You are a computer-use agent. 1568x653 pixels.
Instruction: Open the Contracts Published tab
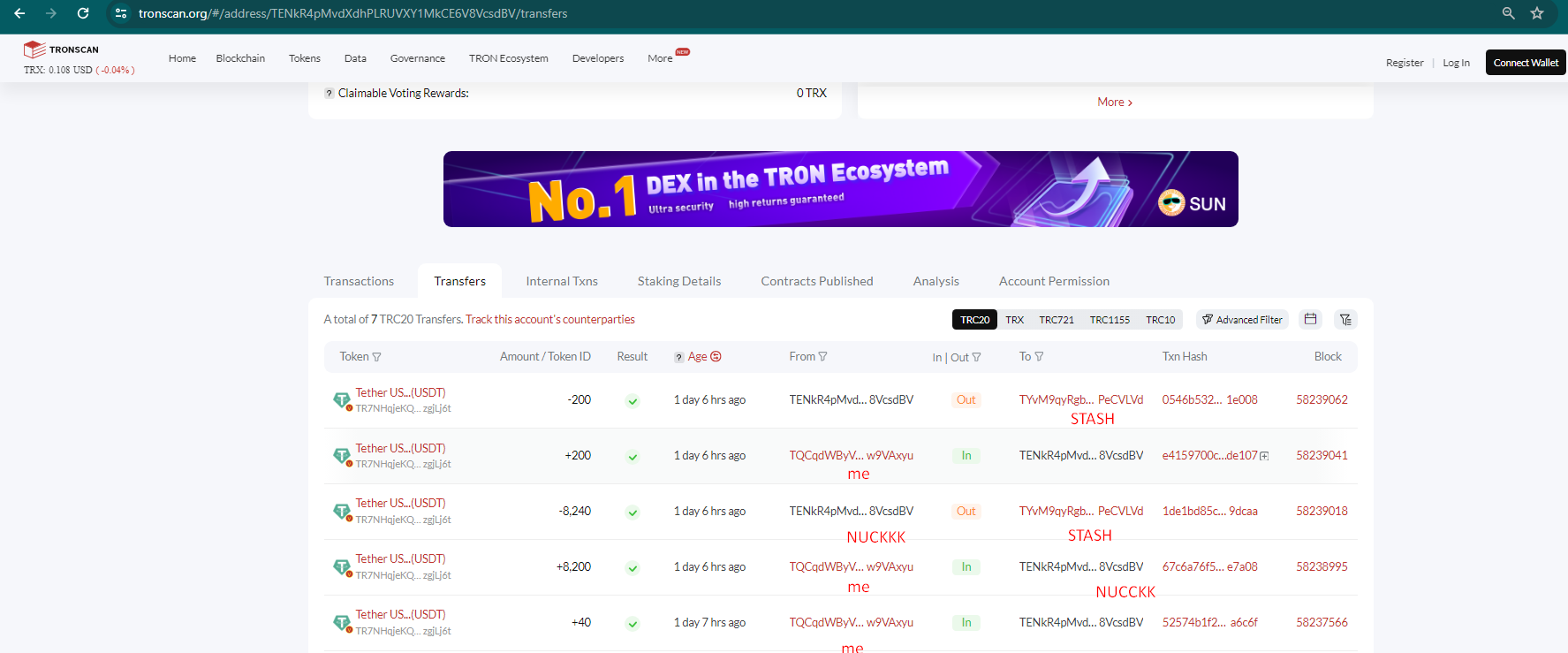[817, 281]
